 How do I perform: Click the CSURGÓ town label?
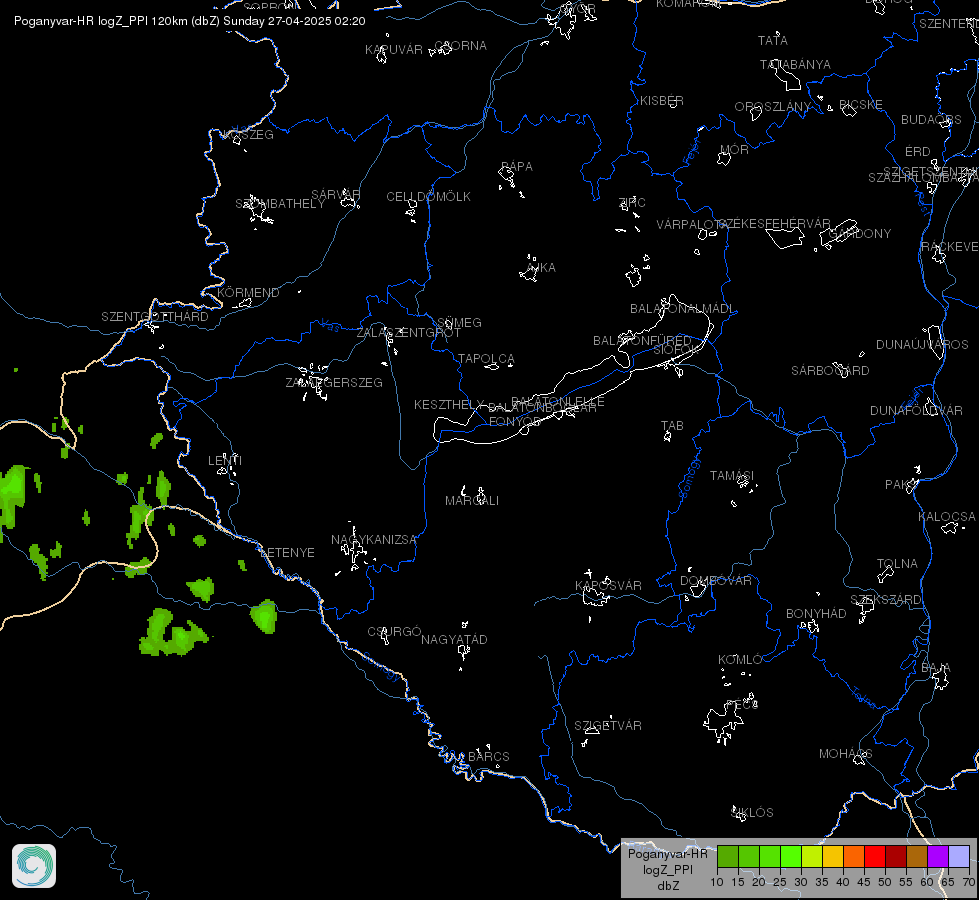[x=394, y=632]
